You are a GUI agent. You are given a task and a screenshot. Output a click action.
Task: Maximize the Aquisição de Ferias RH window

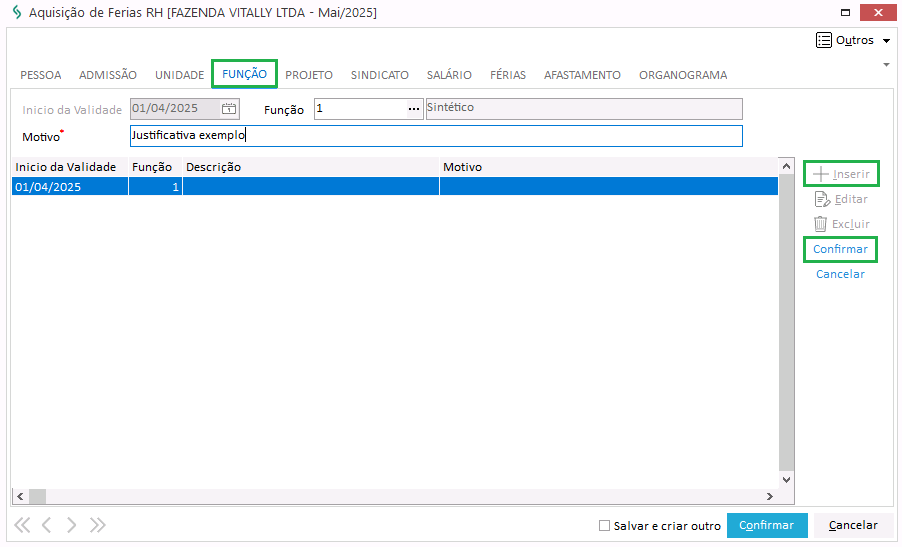pos(845,12)
